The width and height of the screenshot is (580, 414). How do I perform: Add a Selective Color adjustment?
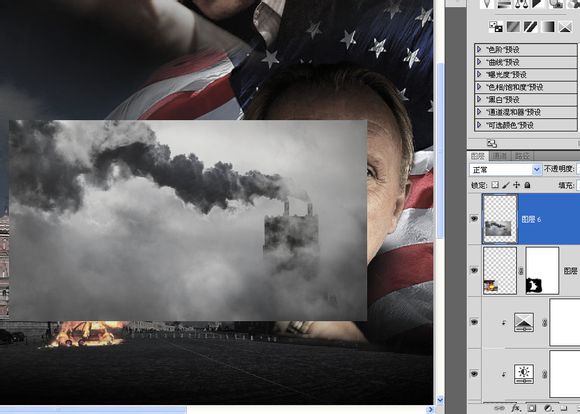tap(565, 27)
